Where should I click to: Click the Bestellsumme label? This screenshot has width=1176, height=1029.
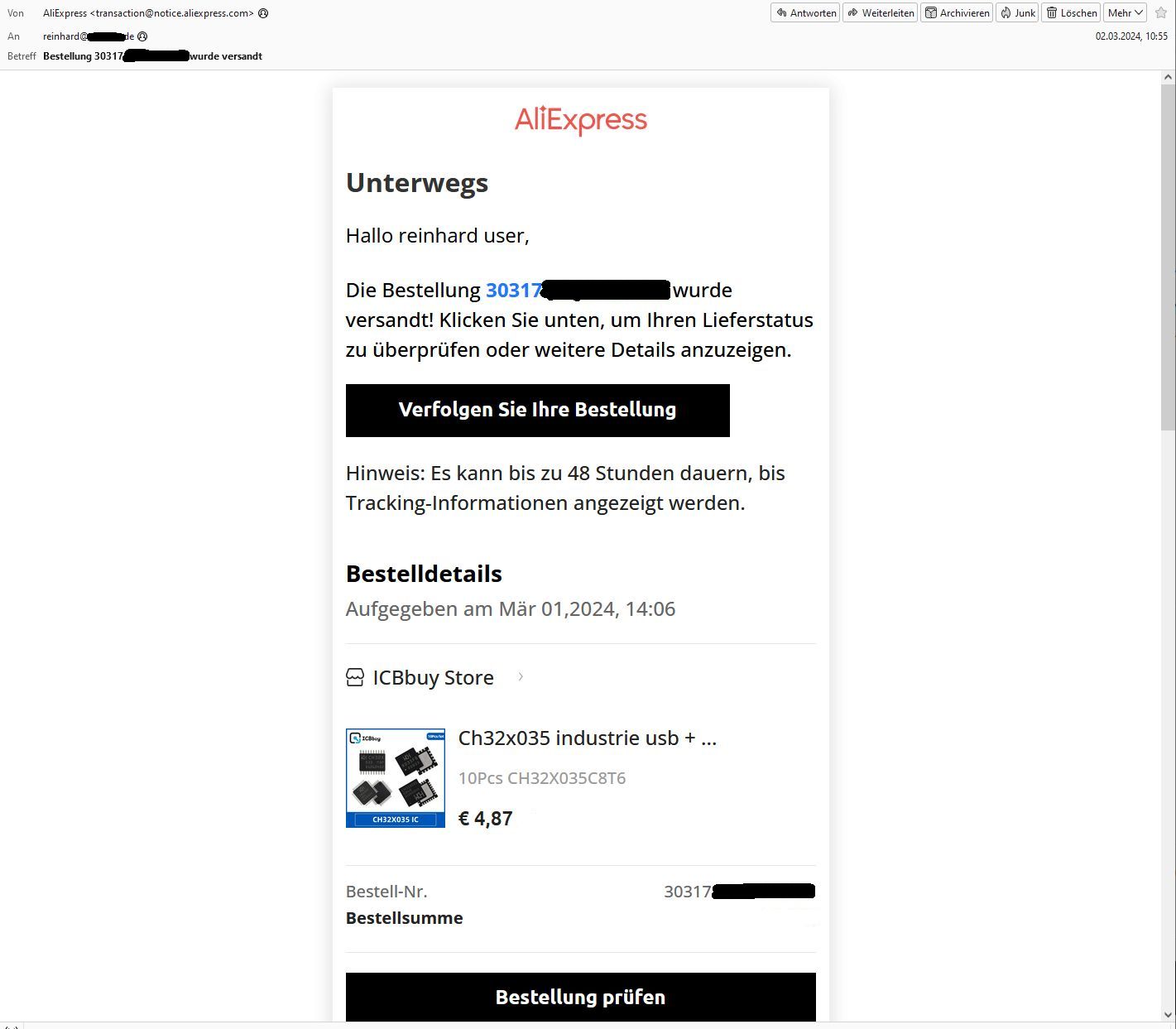pos(405,918)
